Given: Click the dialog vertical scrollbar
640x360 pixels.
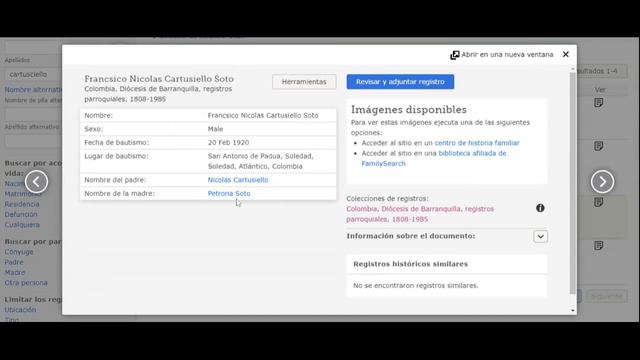Looking at the screenshot, I should click(573, 183).
